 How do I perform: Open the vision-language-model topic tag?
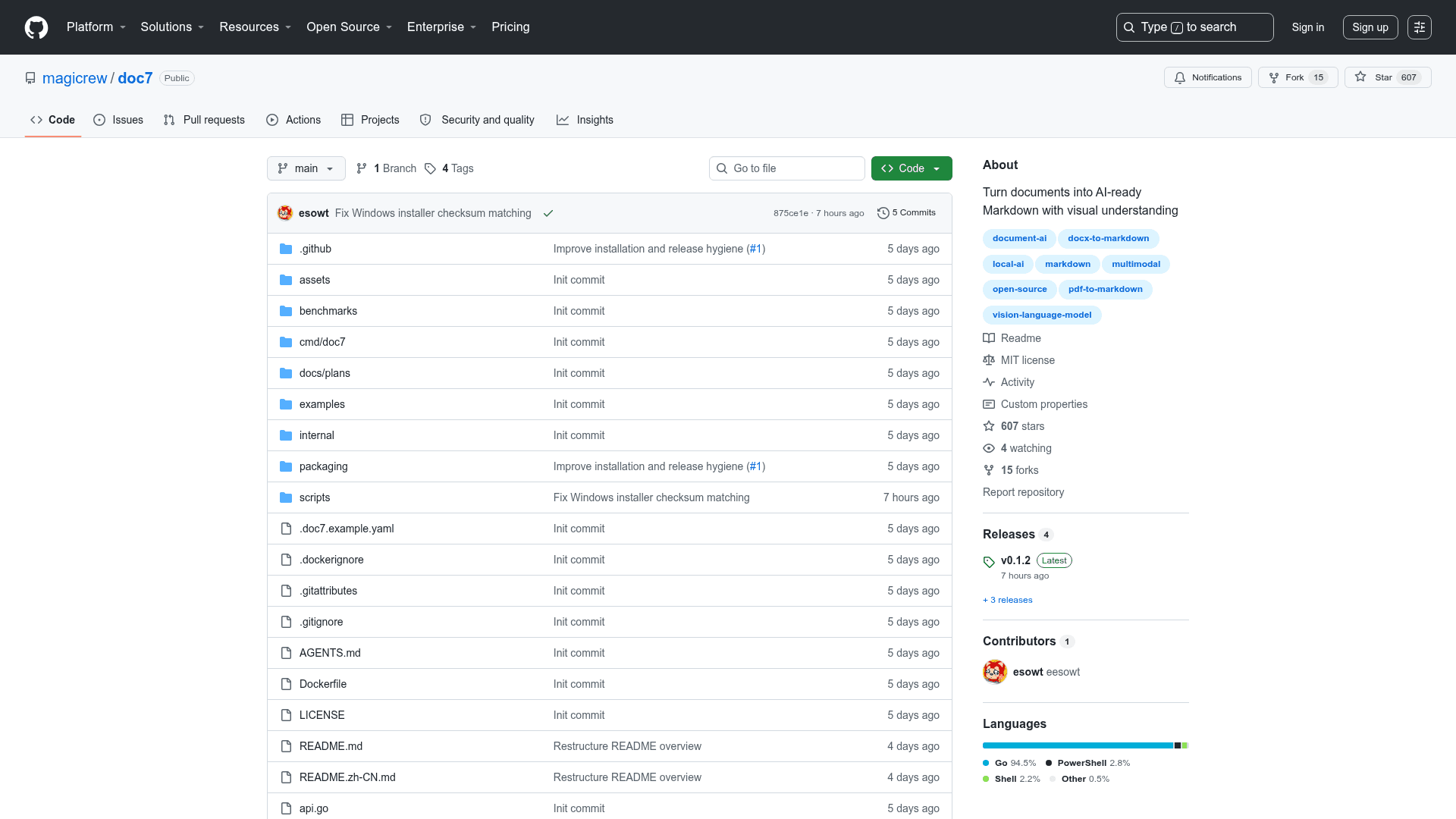pyautogui.click(x=1042, y=315)
